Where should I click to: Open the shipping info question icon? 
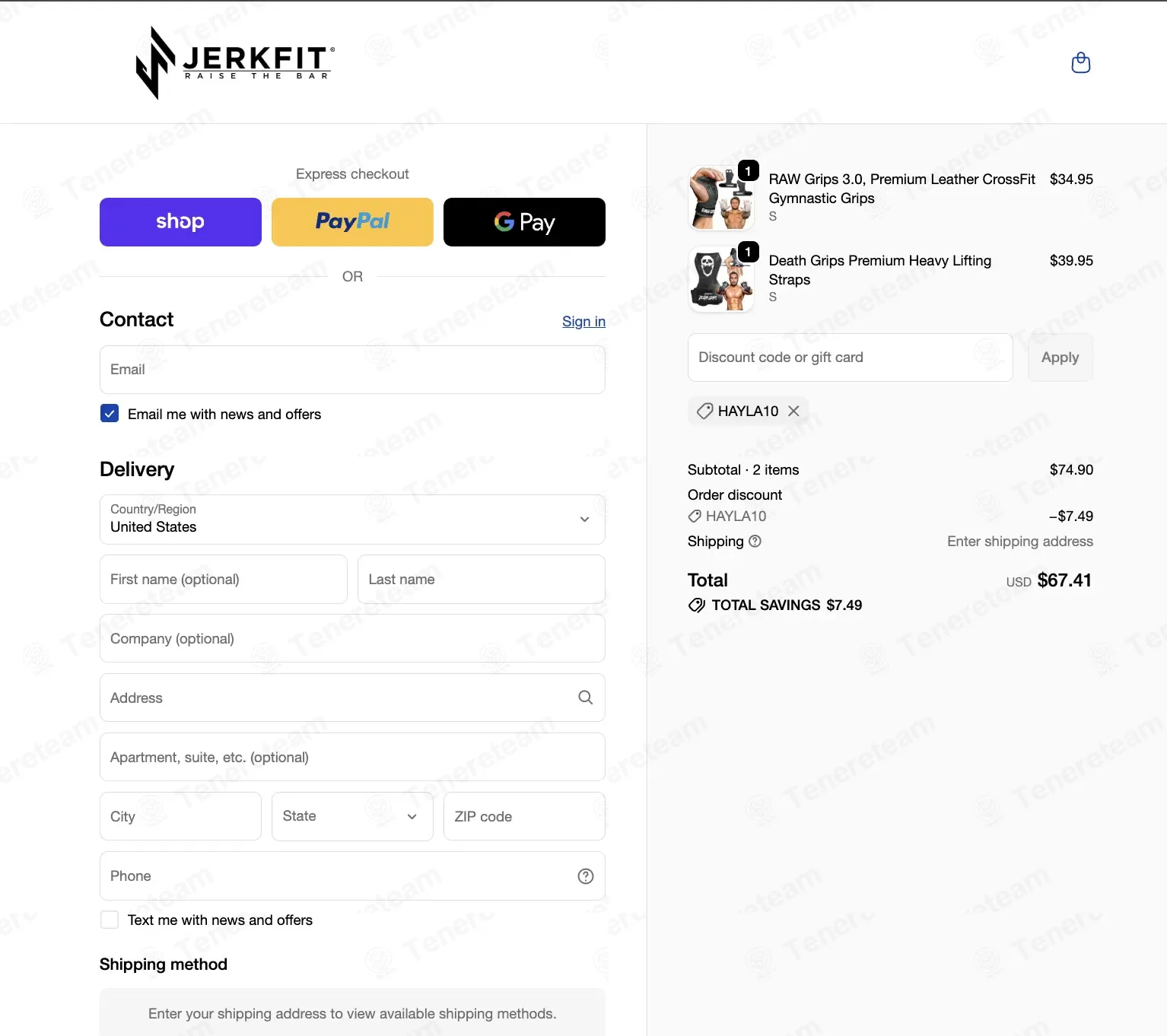pos(755,542)
